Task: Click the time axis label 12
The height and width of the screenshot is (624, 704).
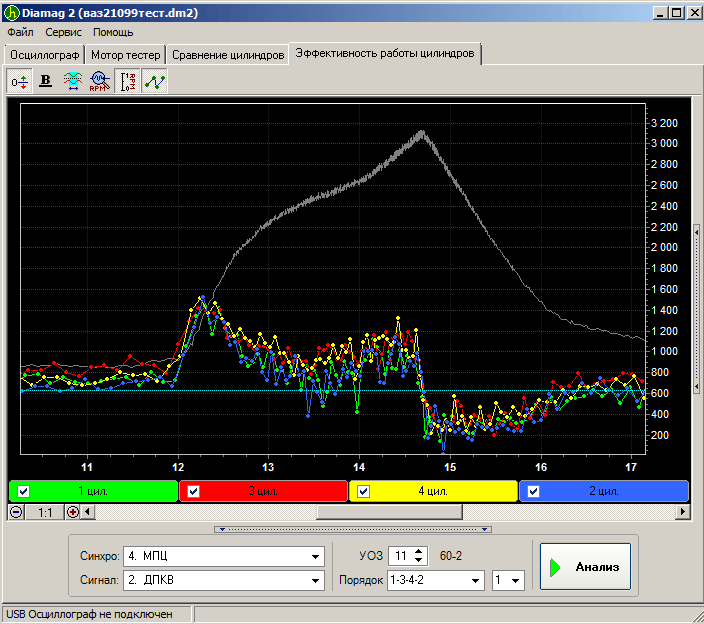Action: pos(178,467)
